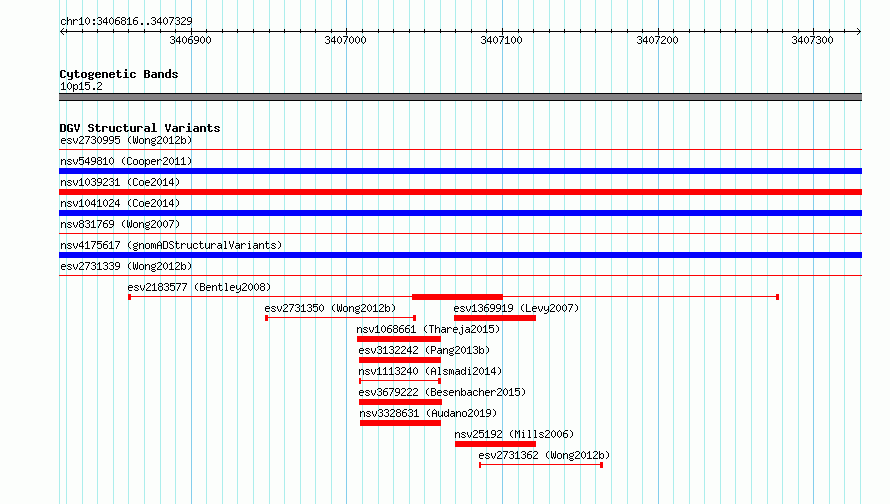The height and width of the screenshot is (504, 890).
Task: Click the thin red line under esv2731362
Action: click(x=541, y=465)
